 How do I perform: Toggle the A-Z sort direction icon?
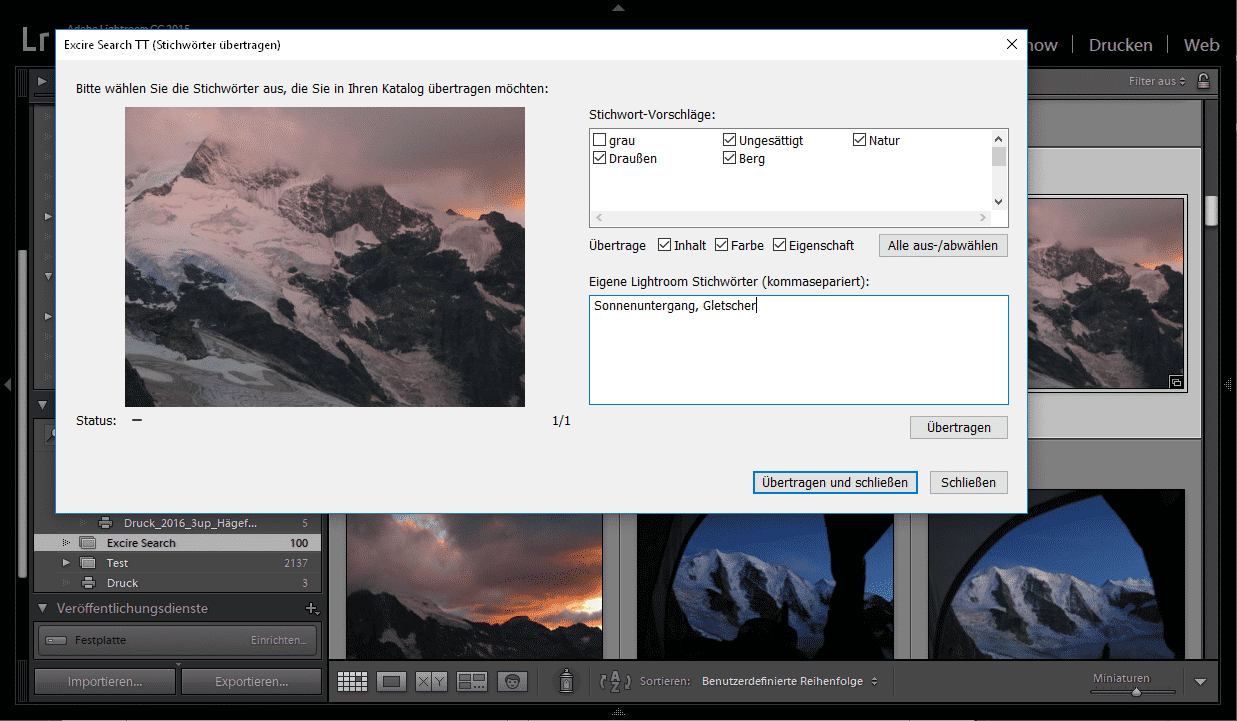(613, 682)
